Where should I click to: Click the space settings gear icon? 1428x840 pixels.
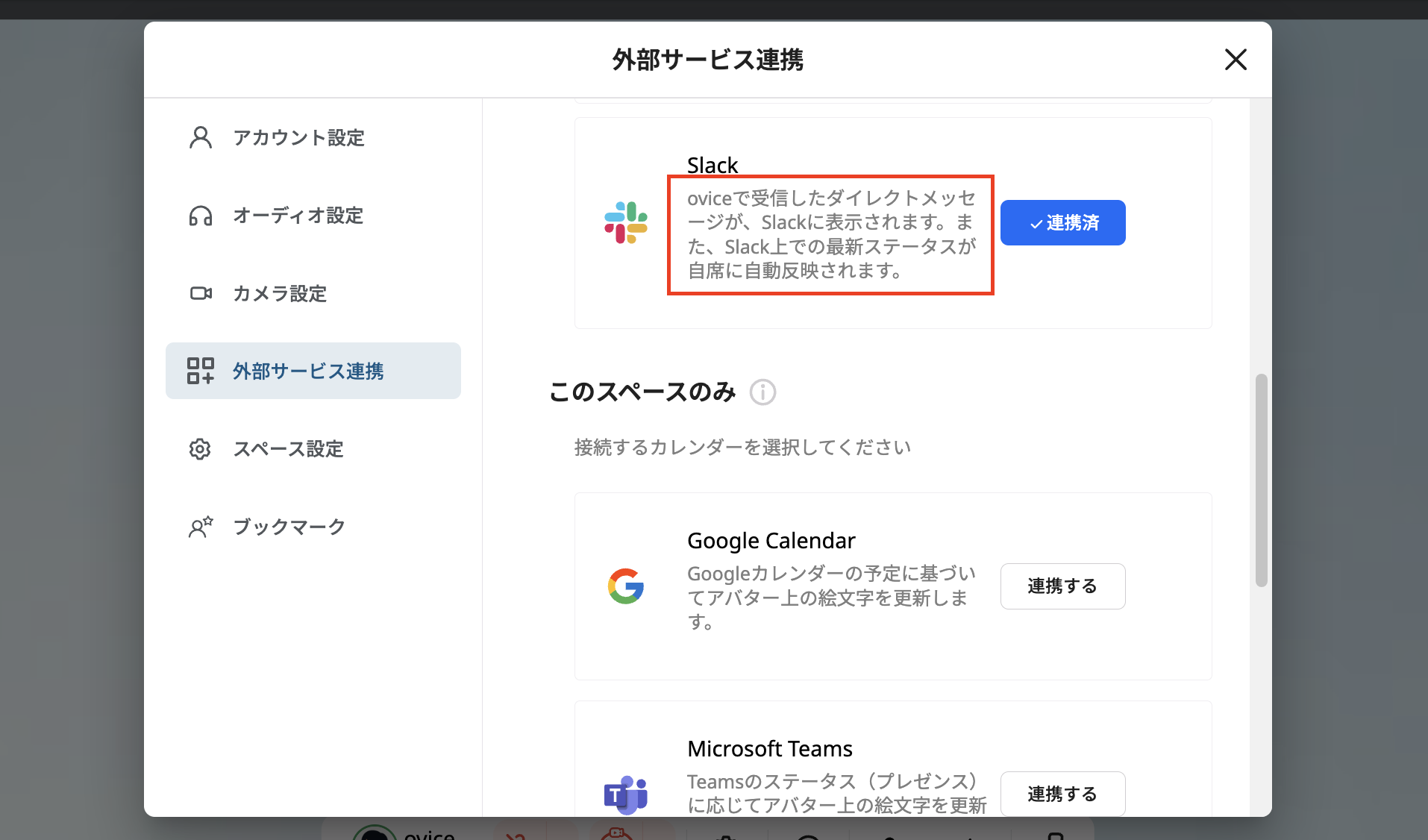pyautogui.click(x=200, y=449)
